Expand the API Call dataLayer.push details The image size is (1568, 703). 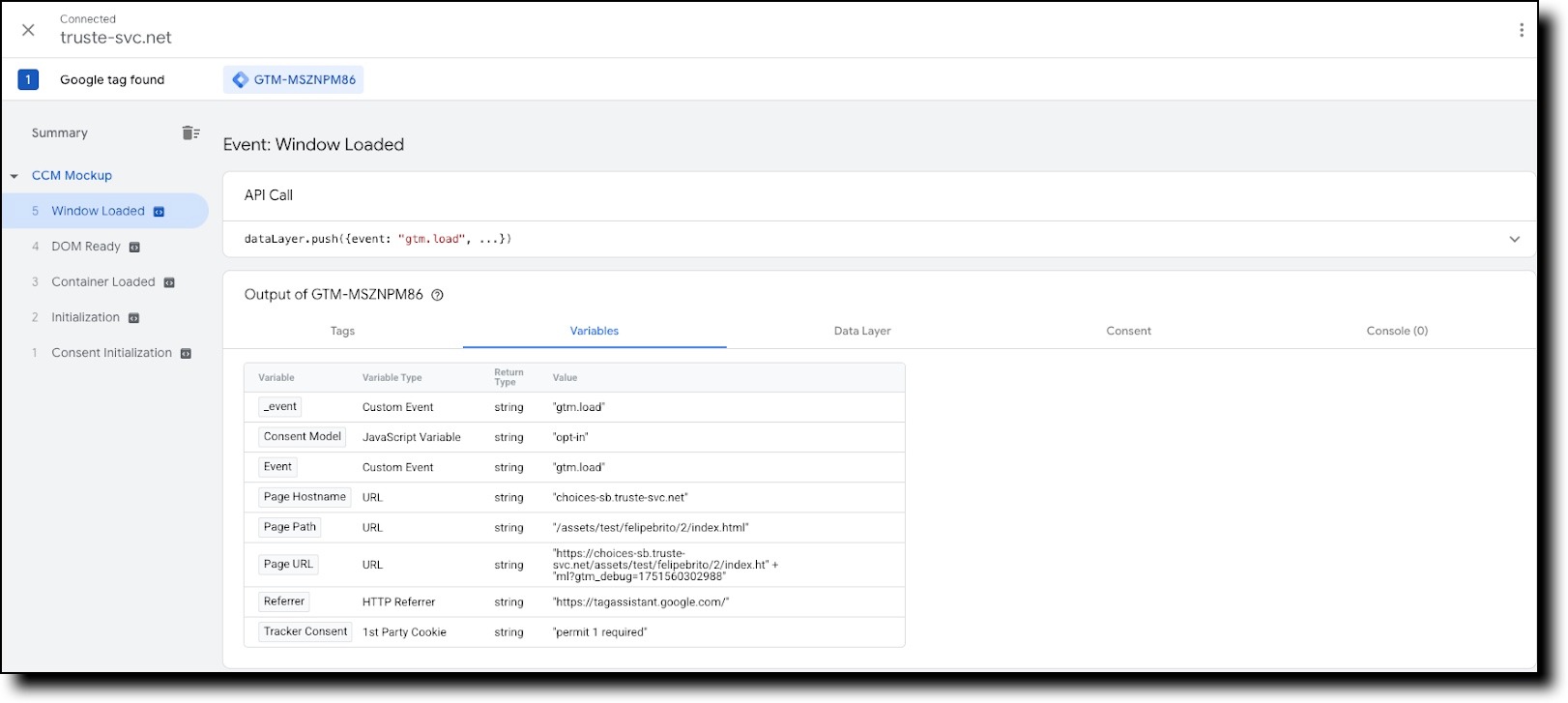click(x=1514, y=239)
